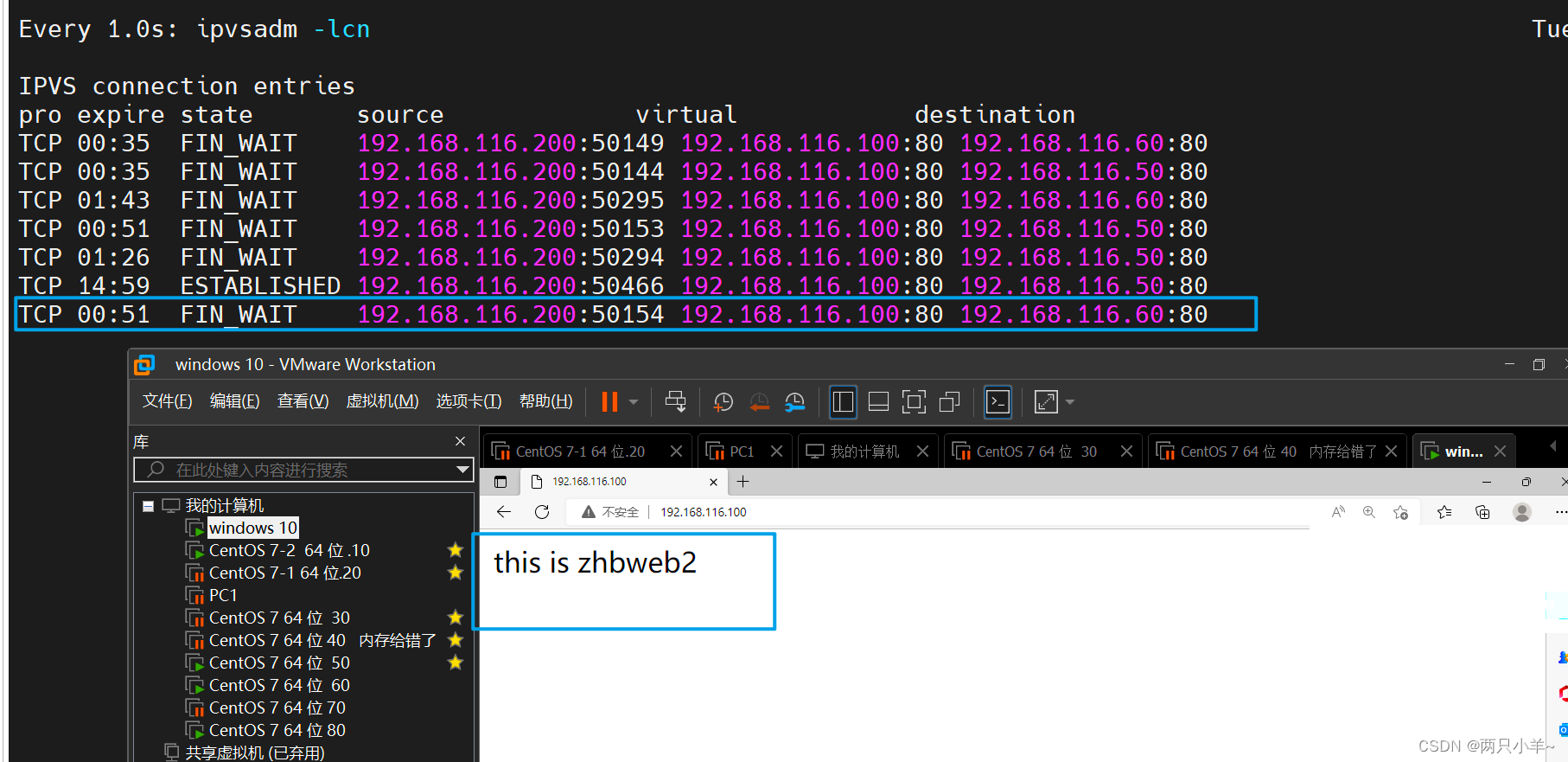
Task: Select CentOS 7 64 位 60 in library
Action: click(x=279, y=685)
